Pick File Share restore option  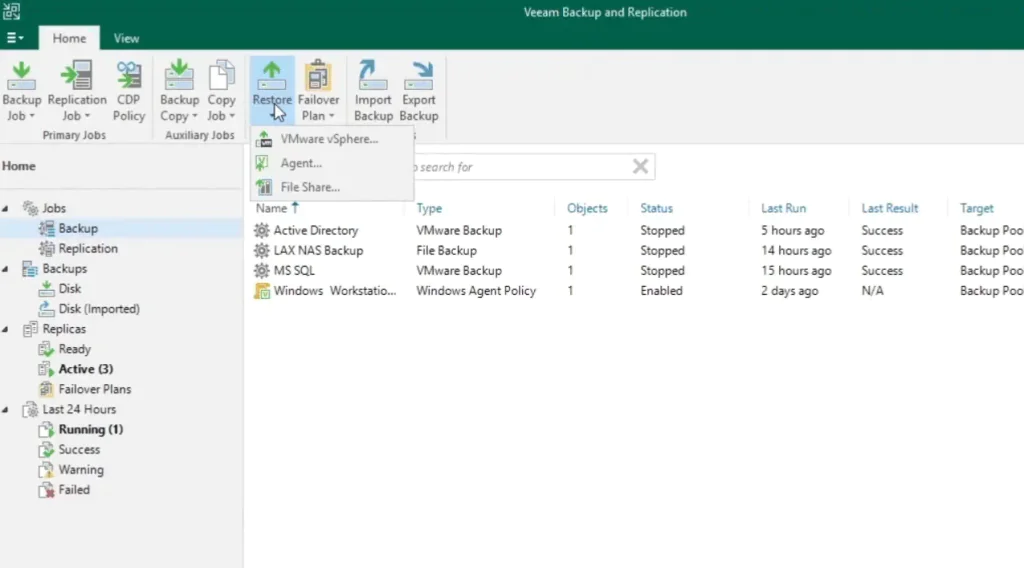tap(310, 187)
